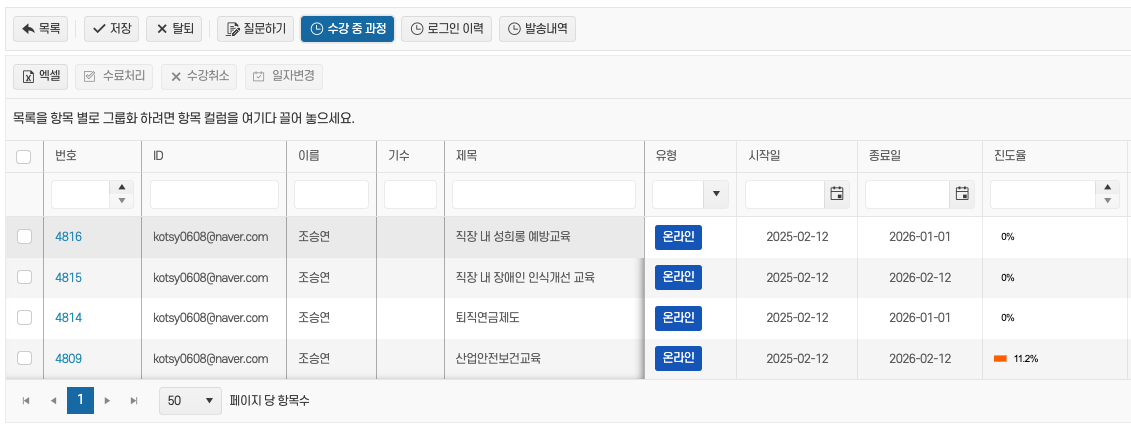Open the 종료일 calendar picker icon
The image size is (1131, 424).
point(962,194)
